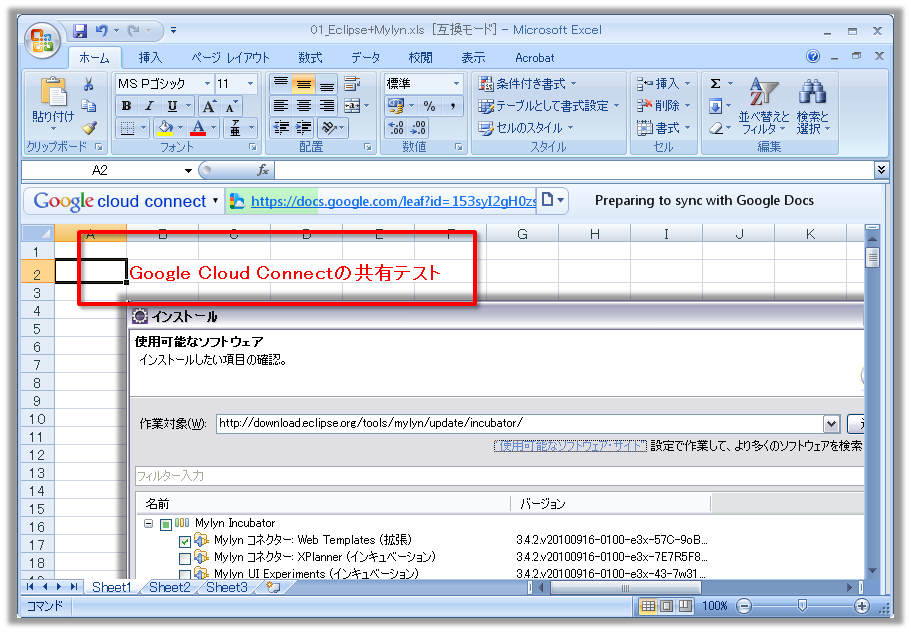The height and width of the screenshot is (632, 911).
Task: Click the Office button orb
Action: [x=42, y=41]
